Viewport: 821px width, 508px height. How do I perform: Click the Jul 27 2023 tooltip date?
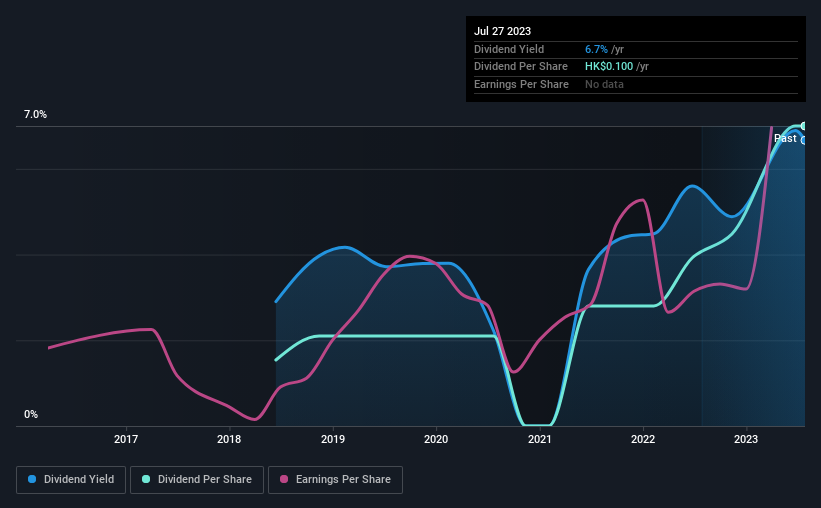503,31
